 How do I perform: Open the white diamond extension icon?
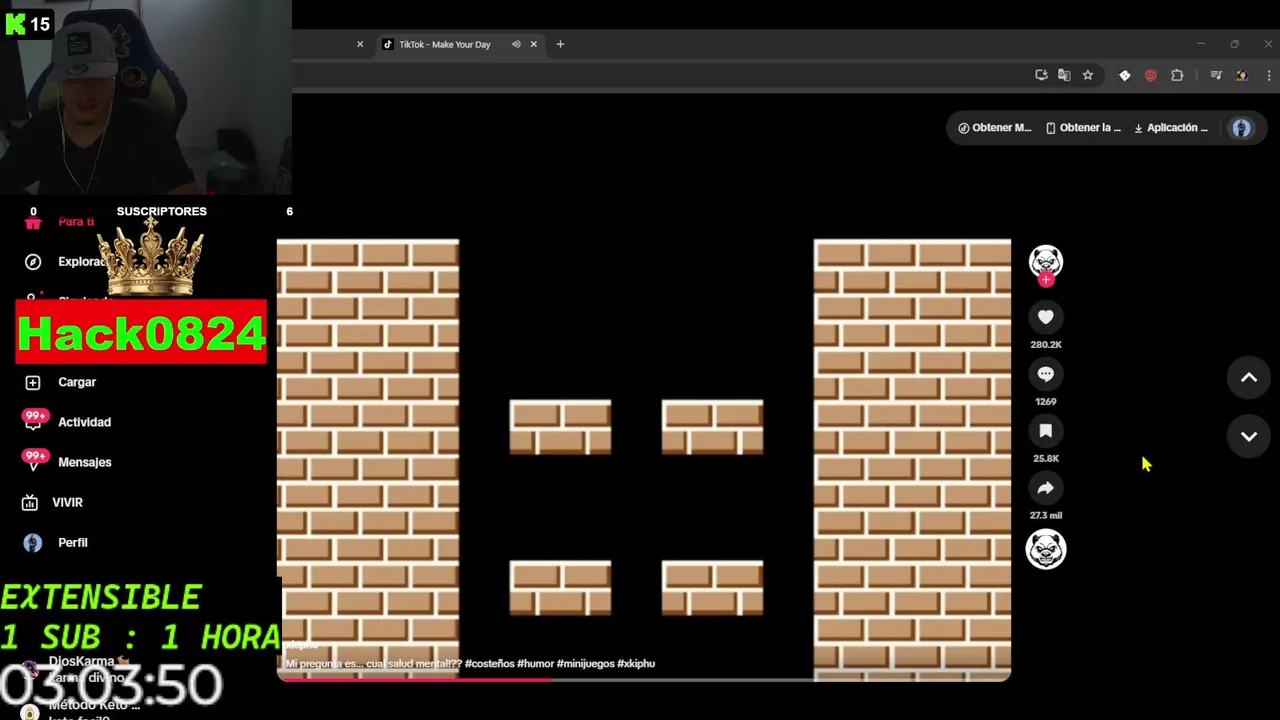[x=1125, y=75]
